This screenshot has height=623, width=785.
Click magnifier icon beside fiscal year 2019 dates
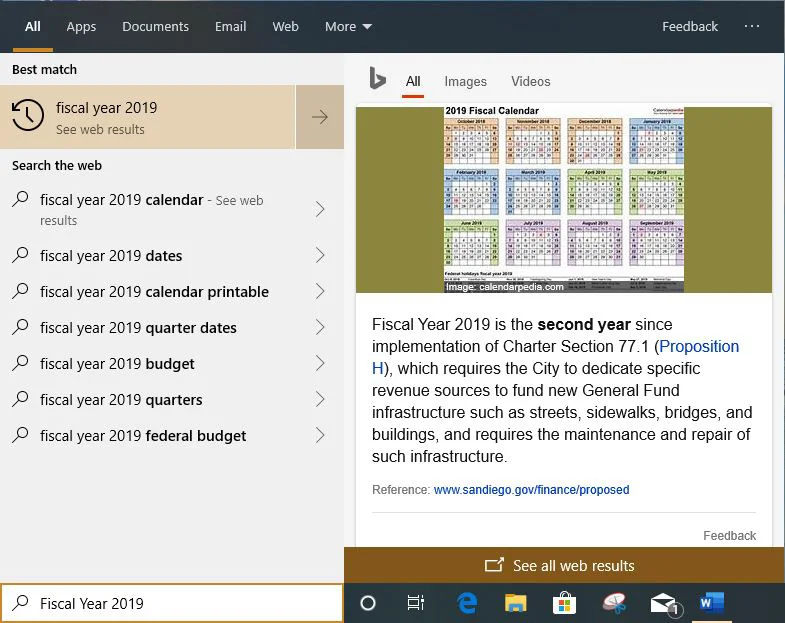click(20, 255)
